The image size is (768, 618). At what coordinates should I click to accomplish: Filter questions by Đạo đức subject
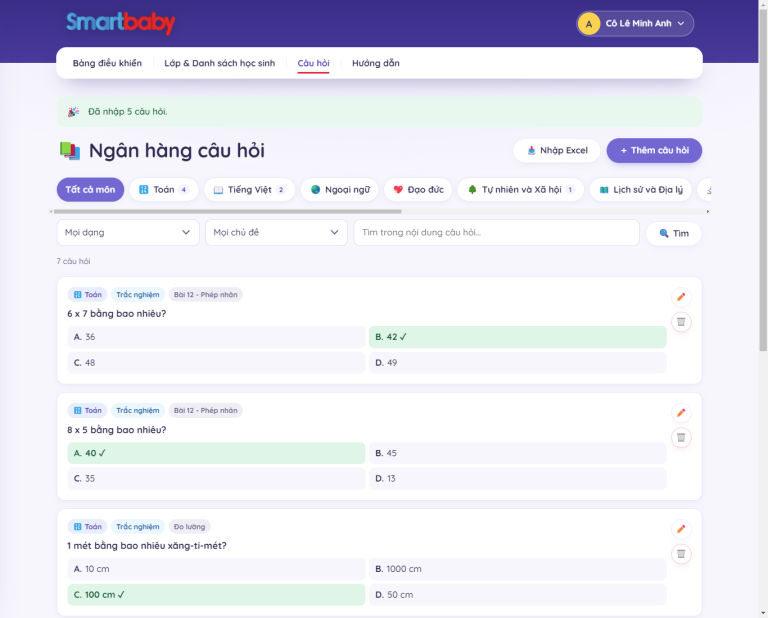click(418, 190)
